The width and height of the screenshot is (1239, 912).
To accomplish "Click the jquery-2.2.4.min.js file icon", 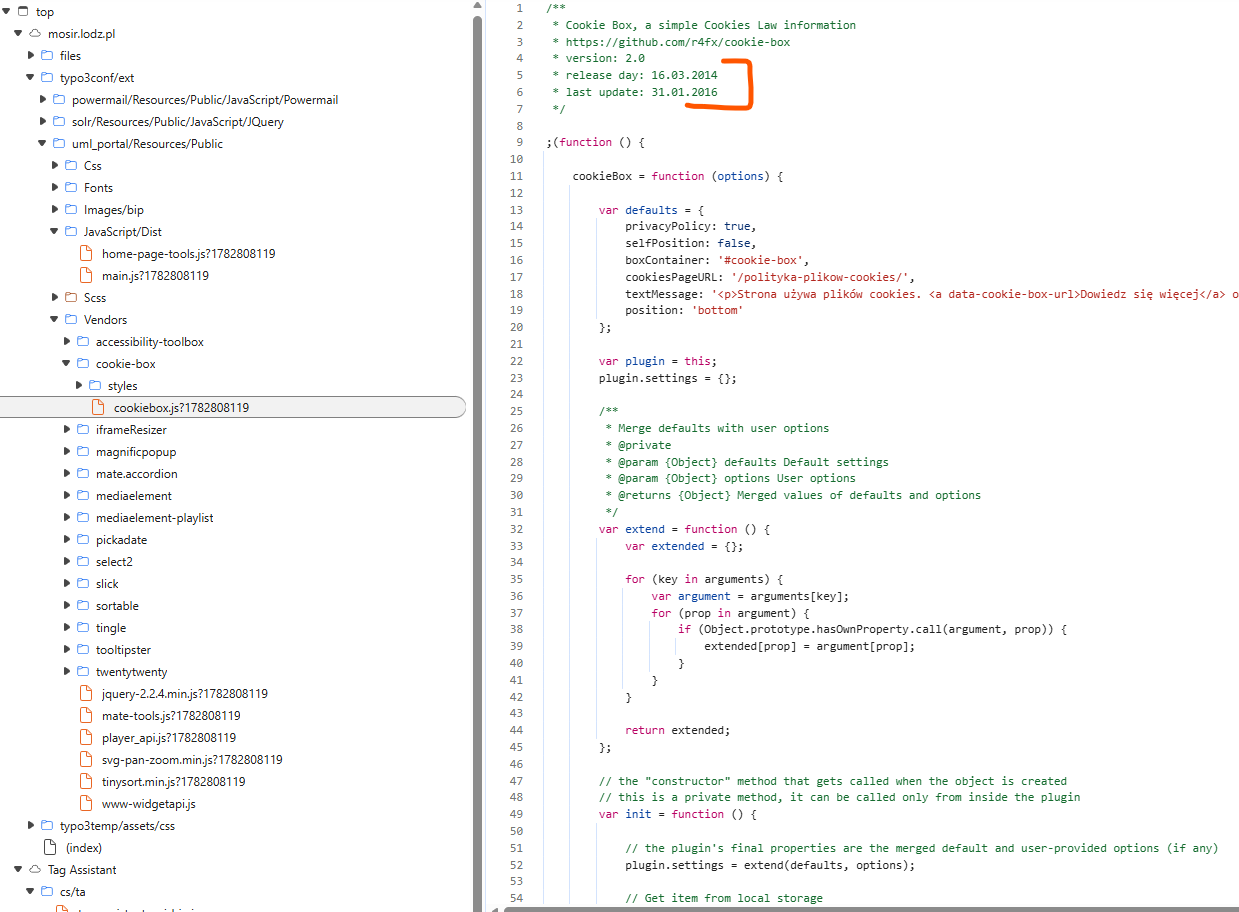I will [x=86, y=693].
